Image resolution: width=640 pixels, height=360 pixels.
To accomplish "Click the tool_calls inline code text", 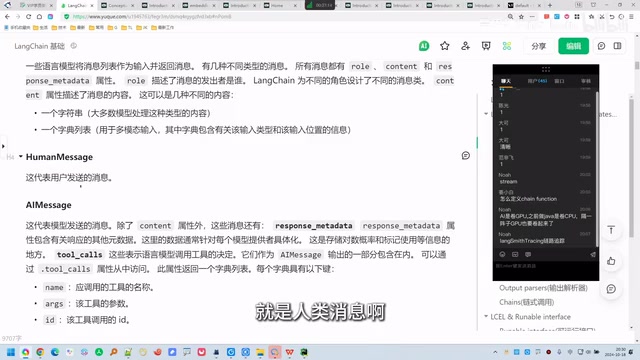I will 80,255.
